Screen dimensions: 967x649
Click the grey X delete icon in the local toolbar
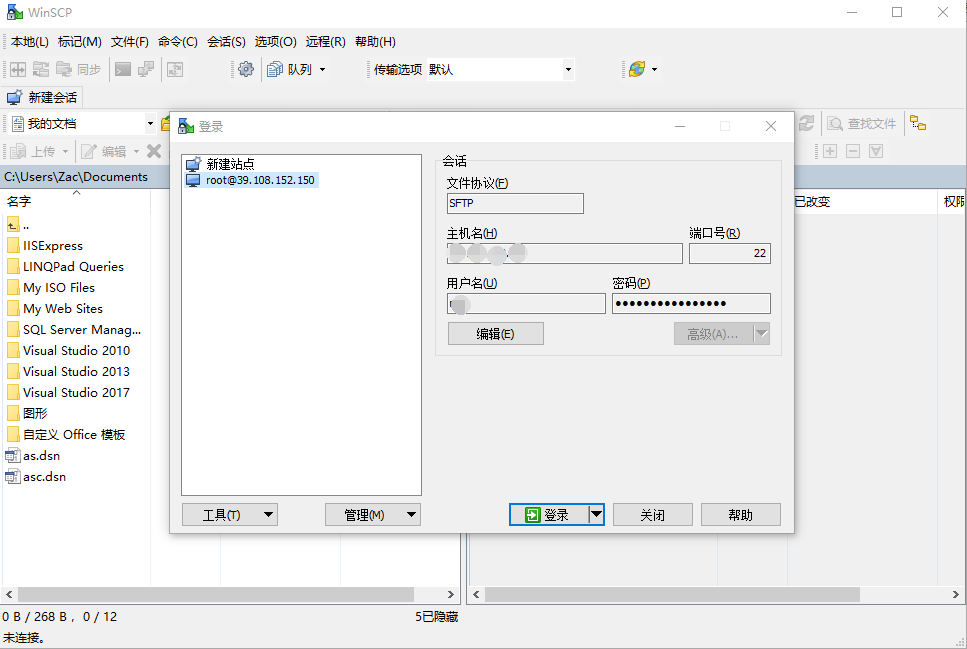pyautogui.click(x=154, y=151)
